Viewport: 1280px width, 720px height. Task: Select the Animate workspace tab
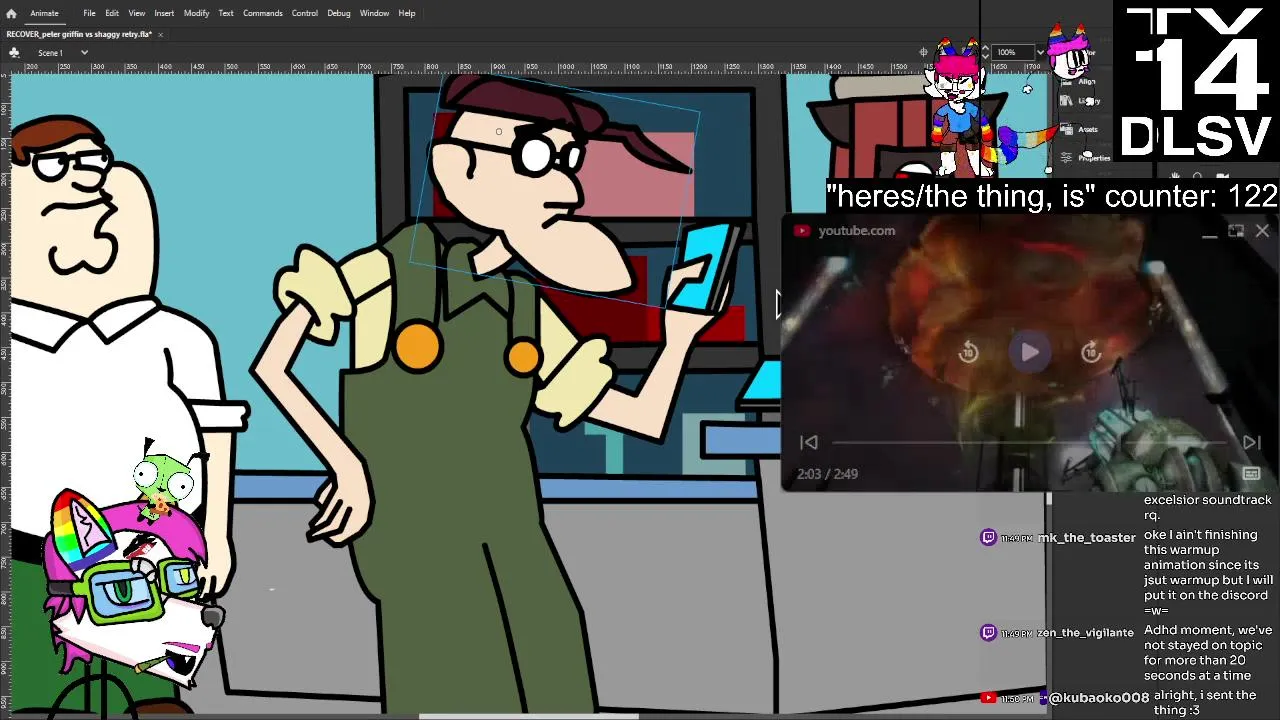coord(44,13)
